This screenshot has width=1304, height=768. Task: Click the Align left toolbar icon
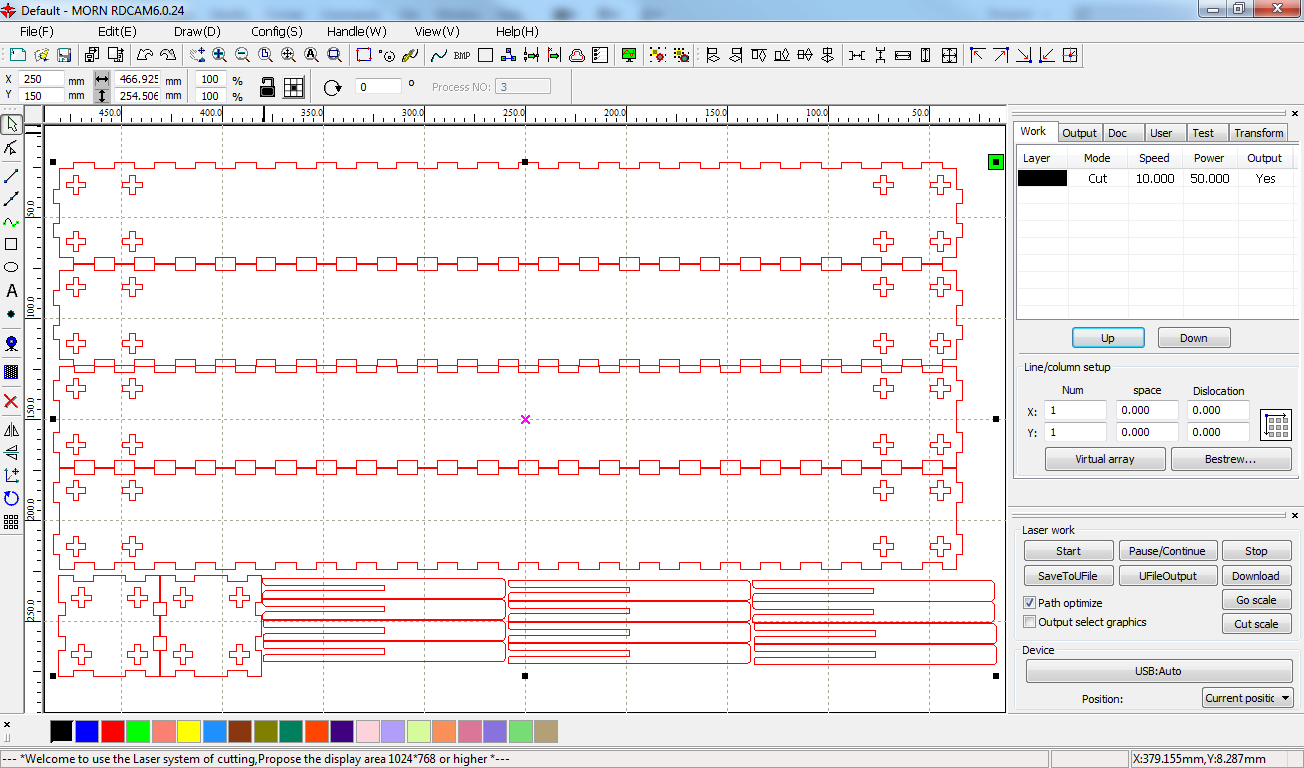point(713,55)
